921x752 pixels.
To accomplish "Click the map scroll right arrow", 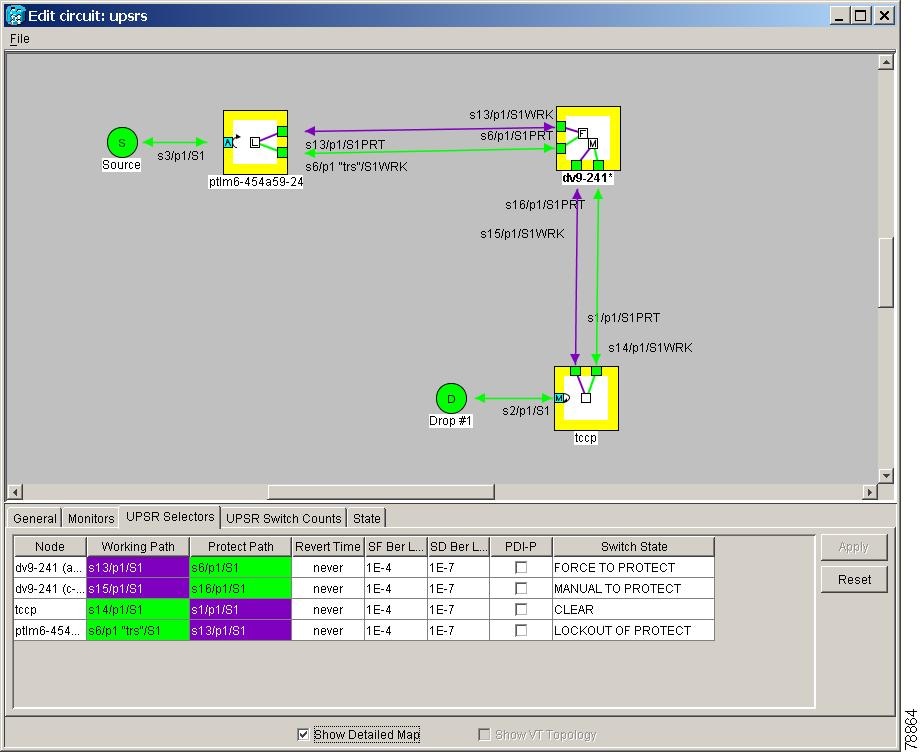I will click(x=870, y=492).
